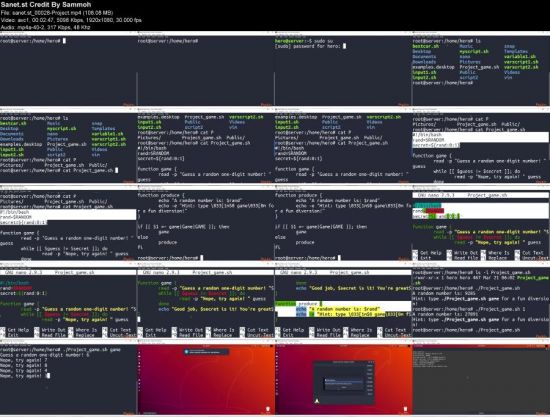The height and width of the screenshot is (417, 550).
Task: Click the notification popup in the Ubuntu desktop thumbnail
Action: (x=207, y=352)
